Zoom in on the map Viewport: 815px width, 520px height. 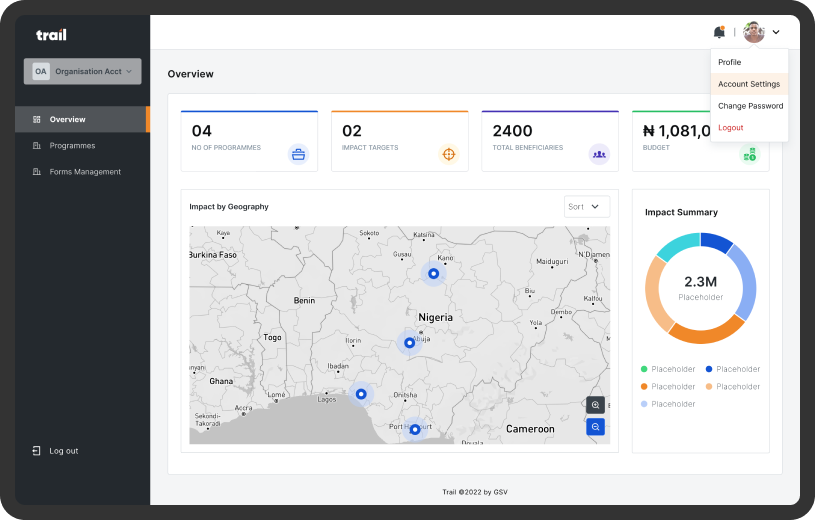click(595, 405)
